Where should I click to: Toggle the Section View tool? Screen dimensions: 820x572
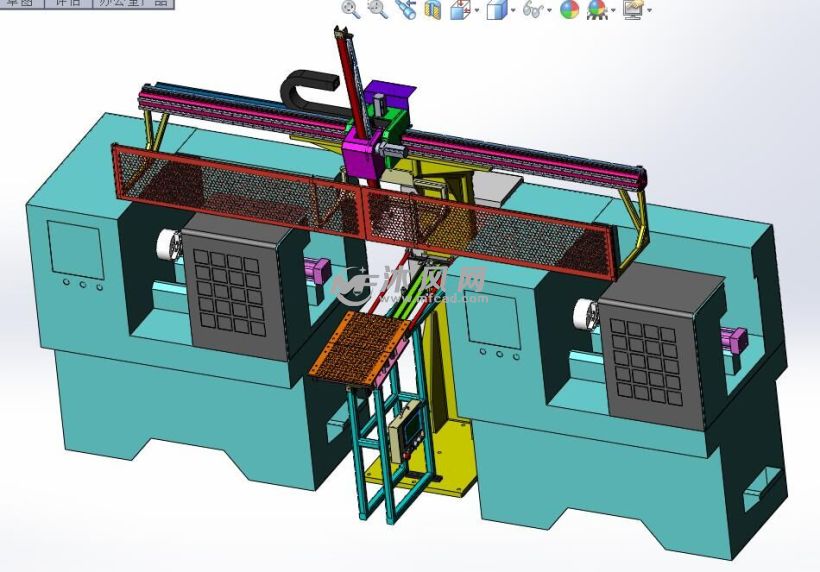click(433, 10)
